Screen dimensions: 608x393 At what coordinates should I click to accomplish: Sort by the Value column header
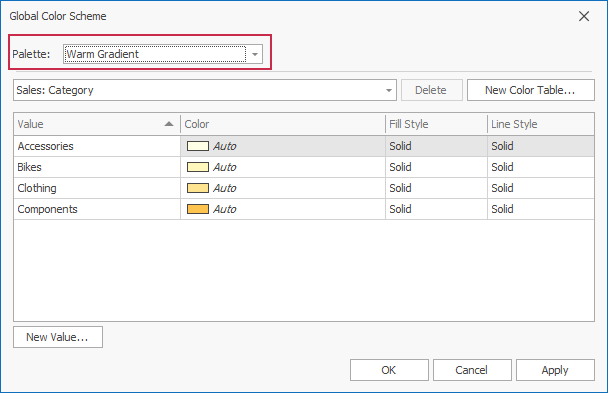[x=97, y=124]
